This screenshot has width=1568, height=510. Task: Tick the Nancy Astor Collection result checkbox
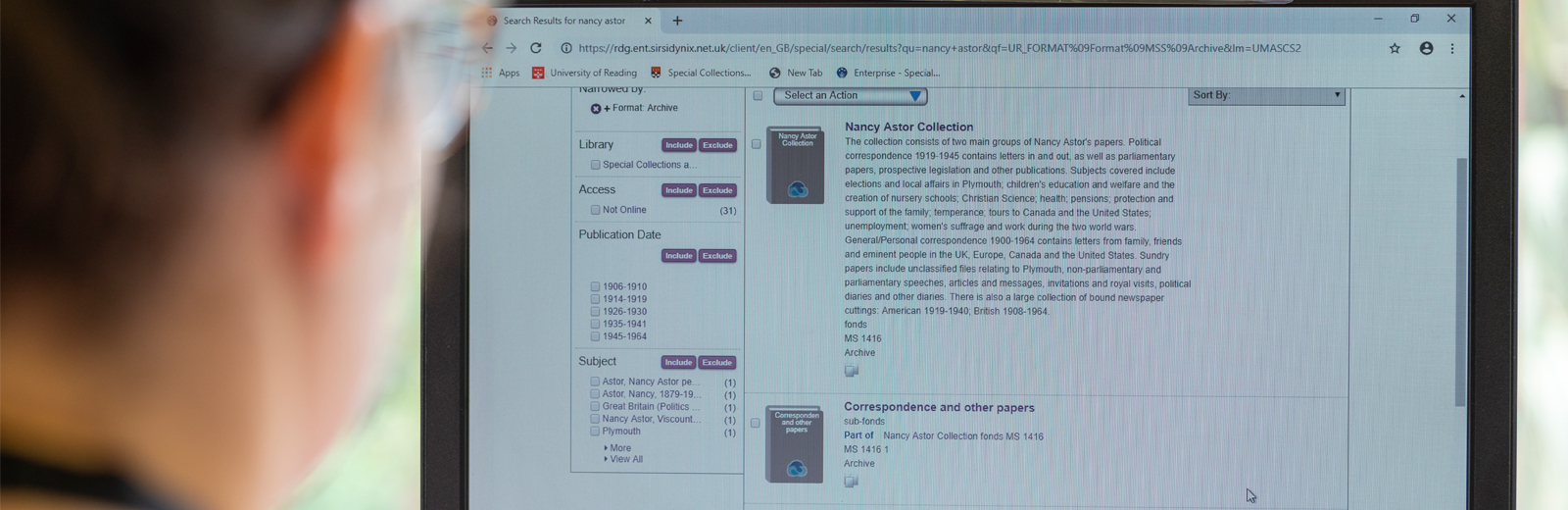(756, 144)
